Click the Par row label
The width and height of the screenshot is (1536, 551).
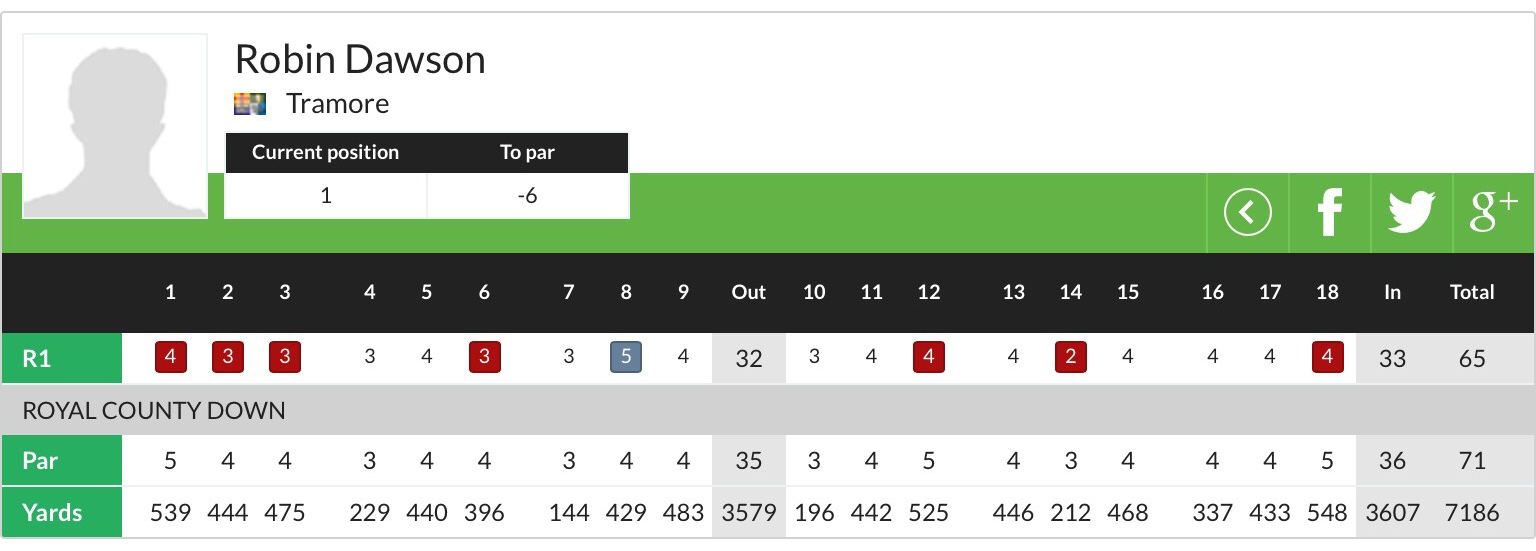tap(40, 461)
